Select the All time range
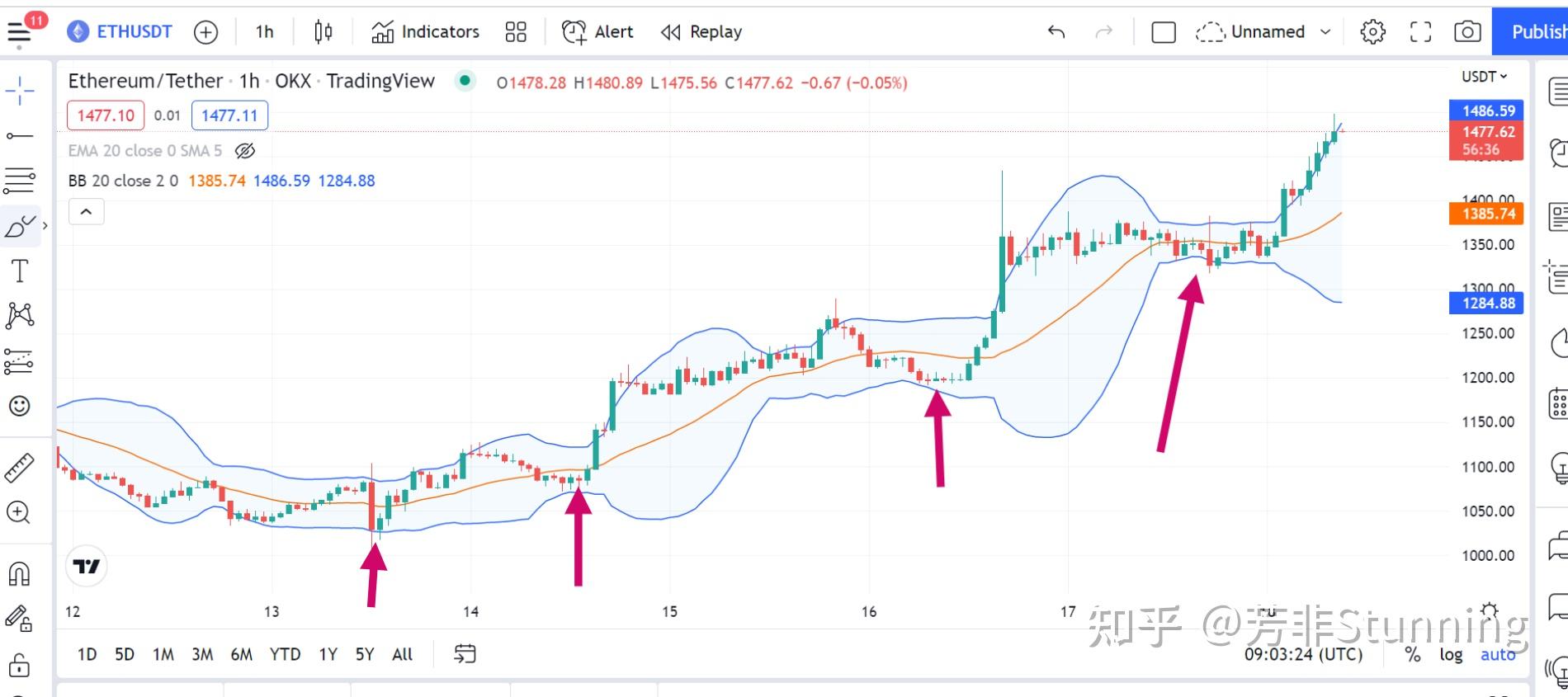The width and height of the screenshot is (1568, 697). (403, 654)
